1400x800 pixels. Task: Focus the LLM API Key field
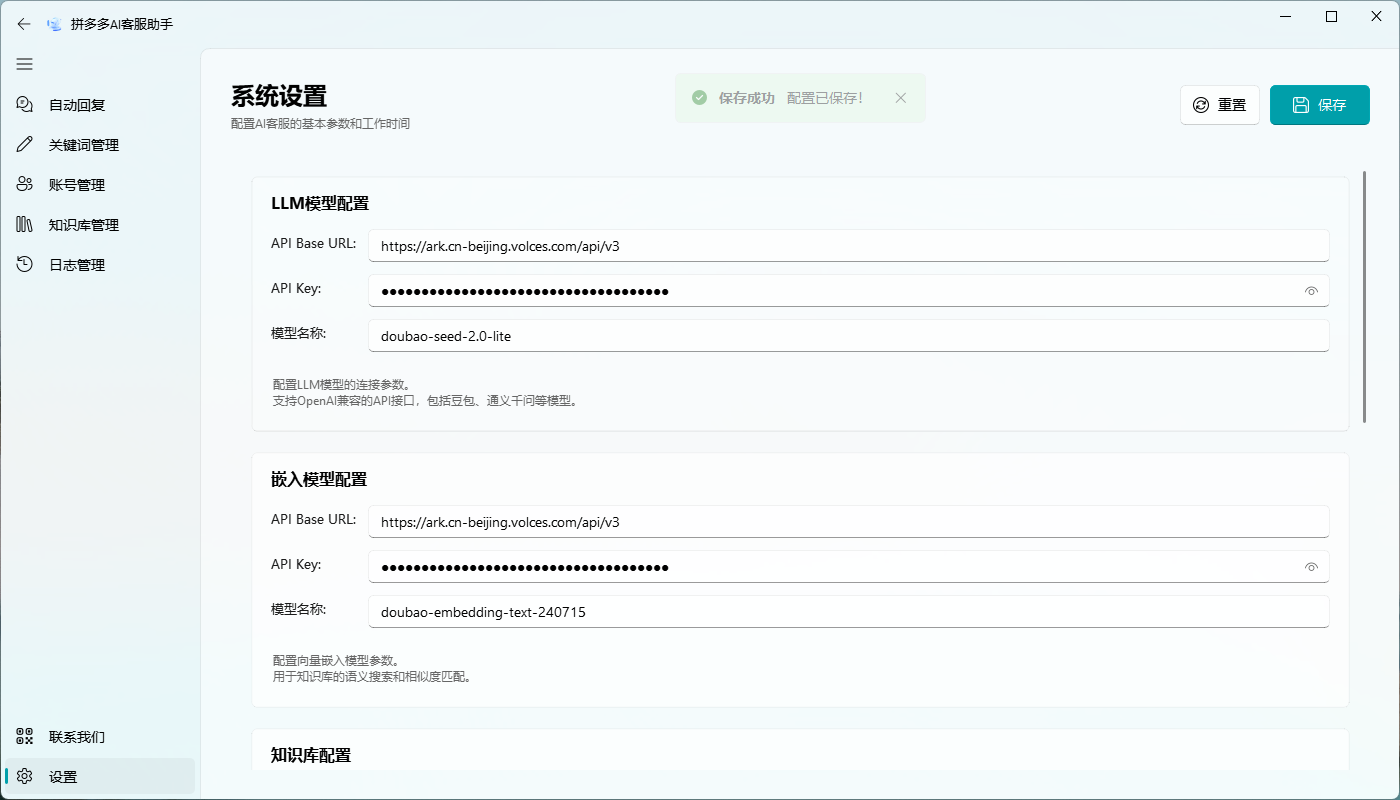coord(848,291)
